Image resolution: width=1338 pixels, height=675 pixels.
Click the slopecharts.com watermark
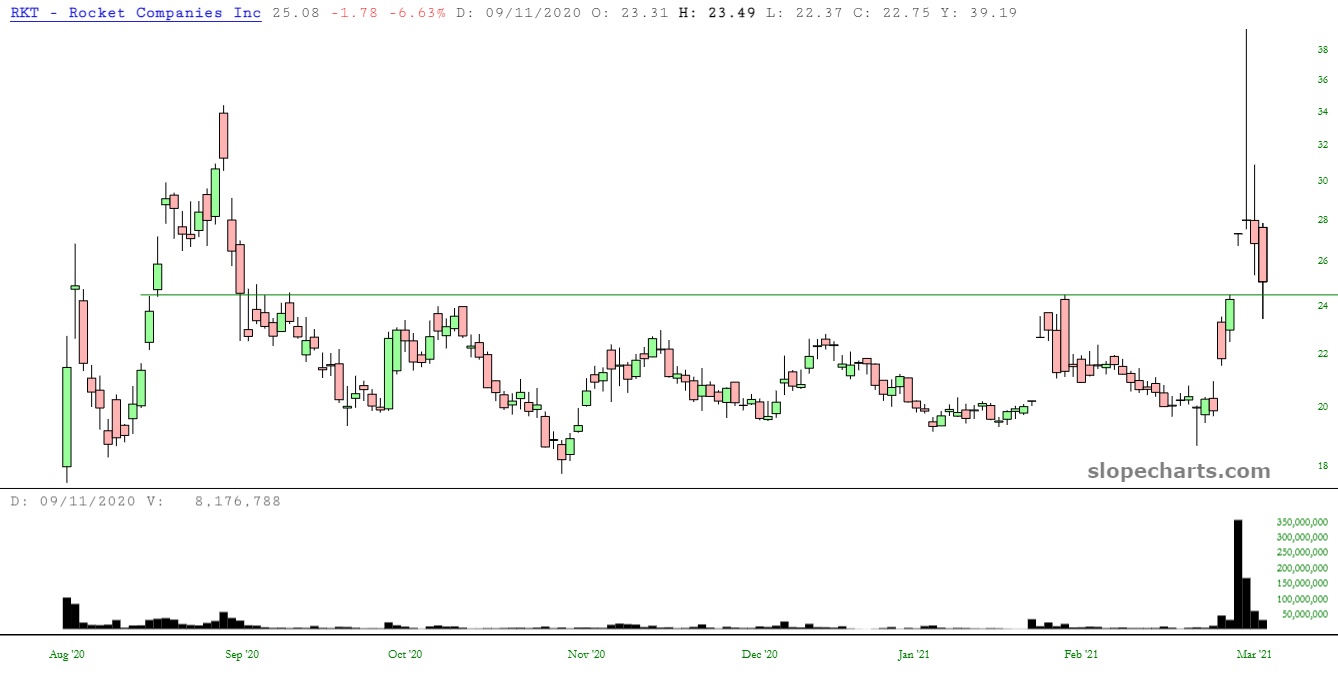pos(1178,471)
